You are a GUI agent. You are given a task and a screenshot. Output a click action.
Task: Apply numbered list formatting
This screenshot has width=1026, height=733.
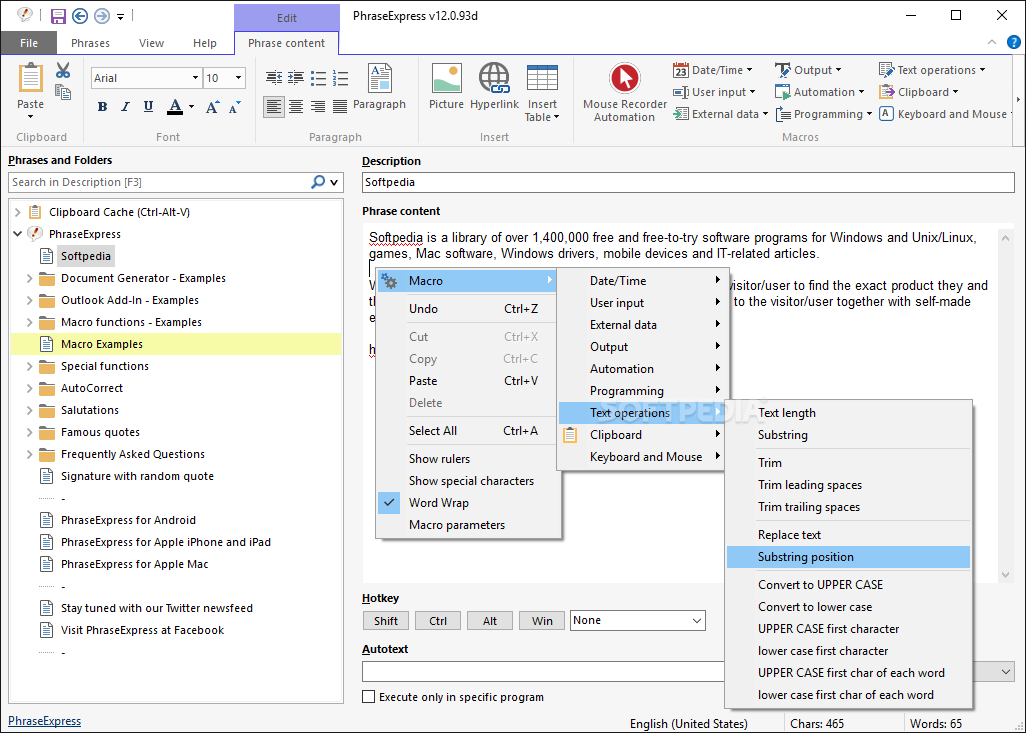(340, 78)
